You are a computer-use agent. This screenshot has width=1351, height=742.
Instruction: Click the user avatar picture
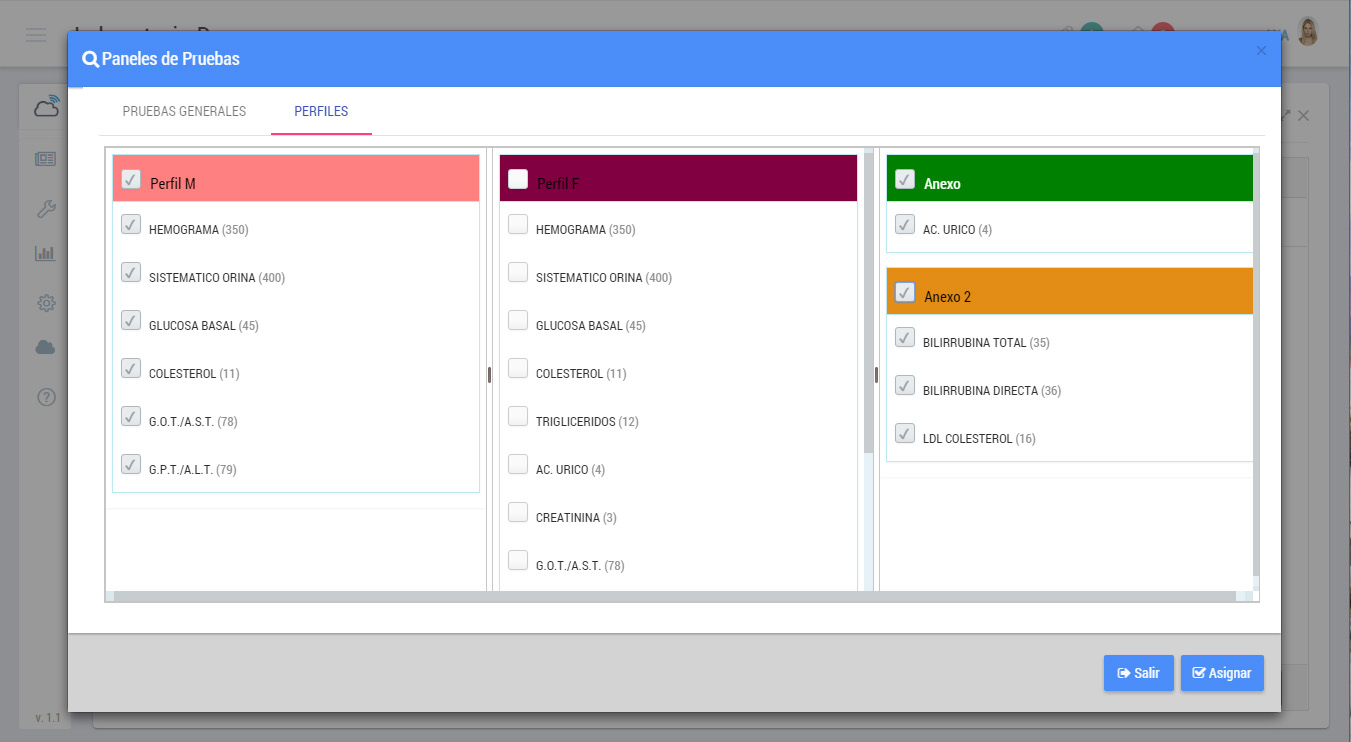pyautogui.click(x=1307, y=33)
